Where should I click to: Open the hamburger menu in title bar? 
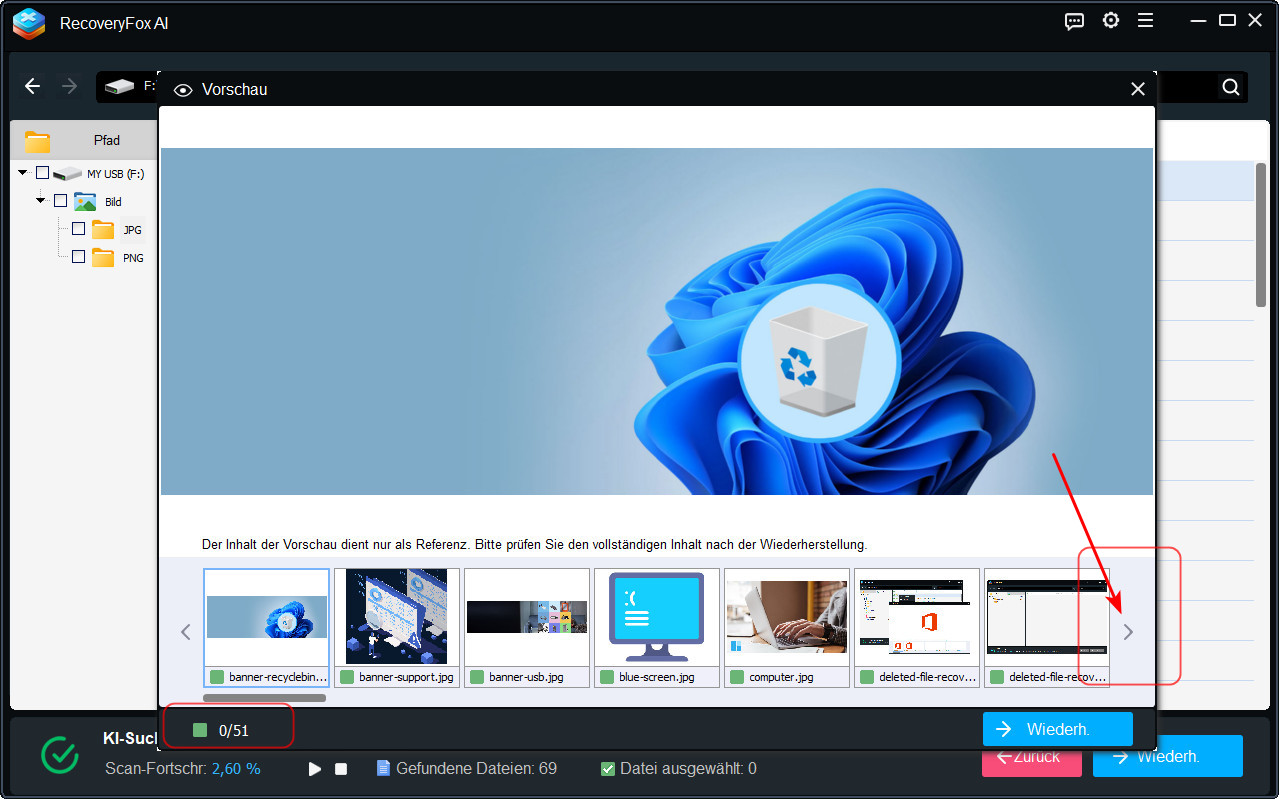[1145, 21]
